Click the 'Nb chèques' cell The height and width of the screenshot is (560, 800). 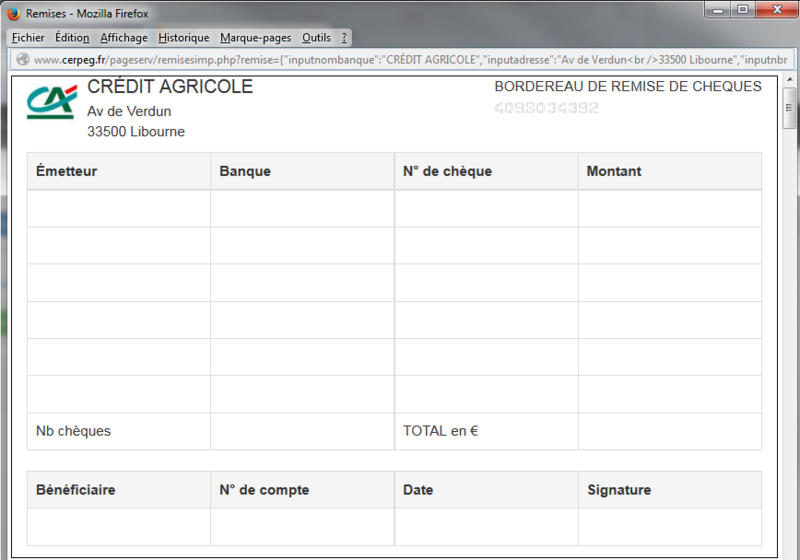click(119, 431)
